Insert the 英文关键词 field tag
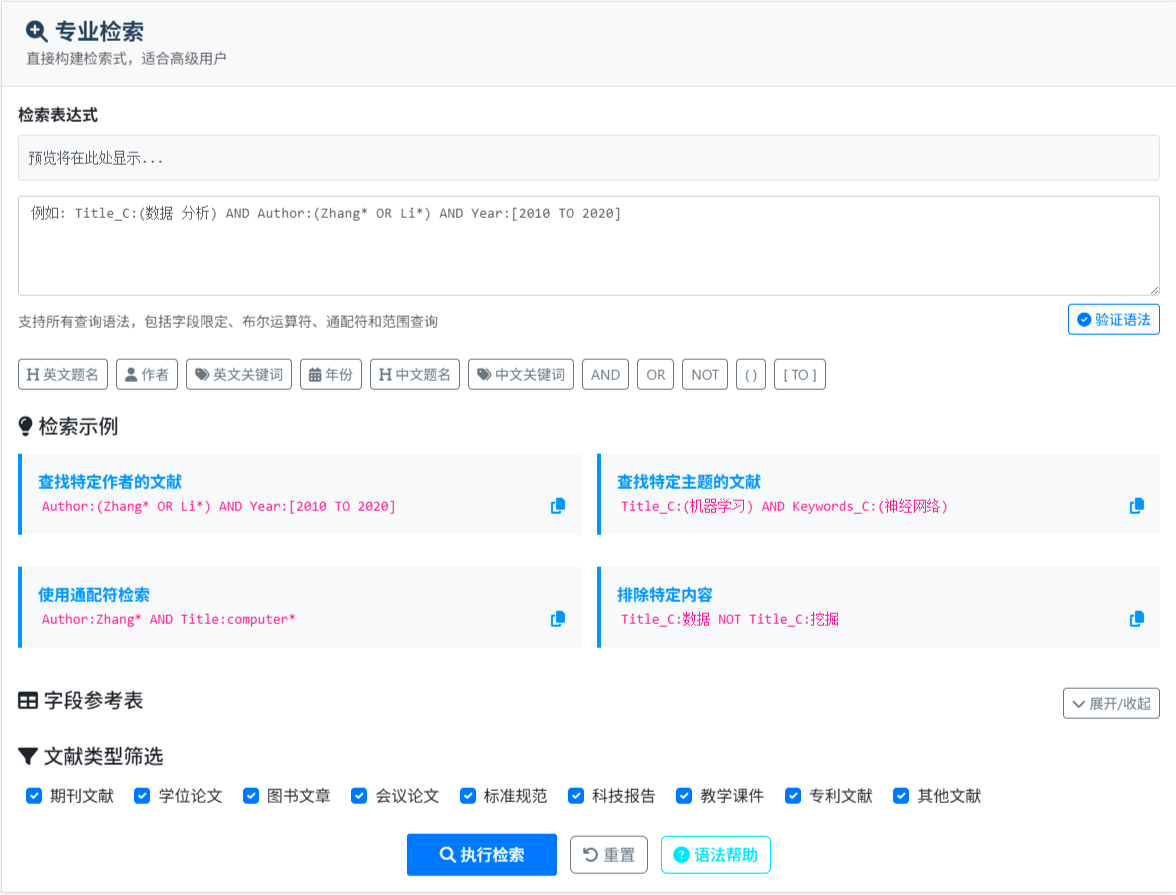 [x=239, y=374]
